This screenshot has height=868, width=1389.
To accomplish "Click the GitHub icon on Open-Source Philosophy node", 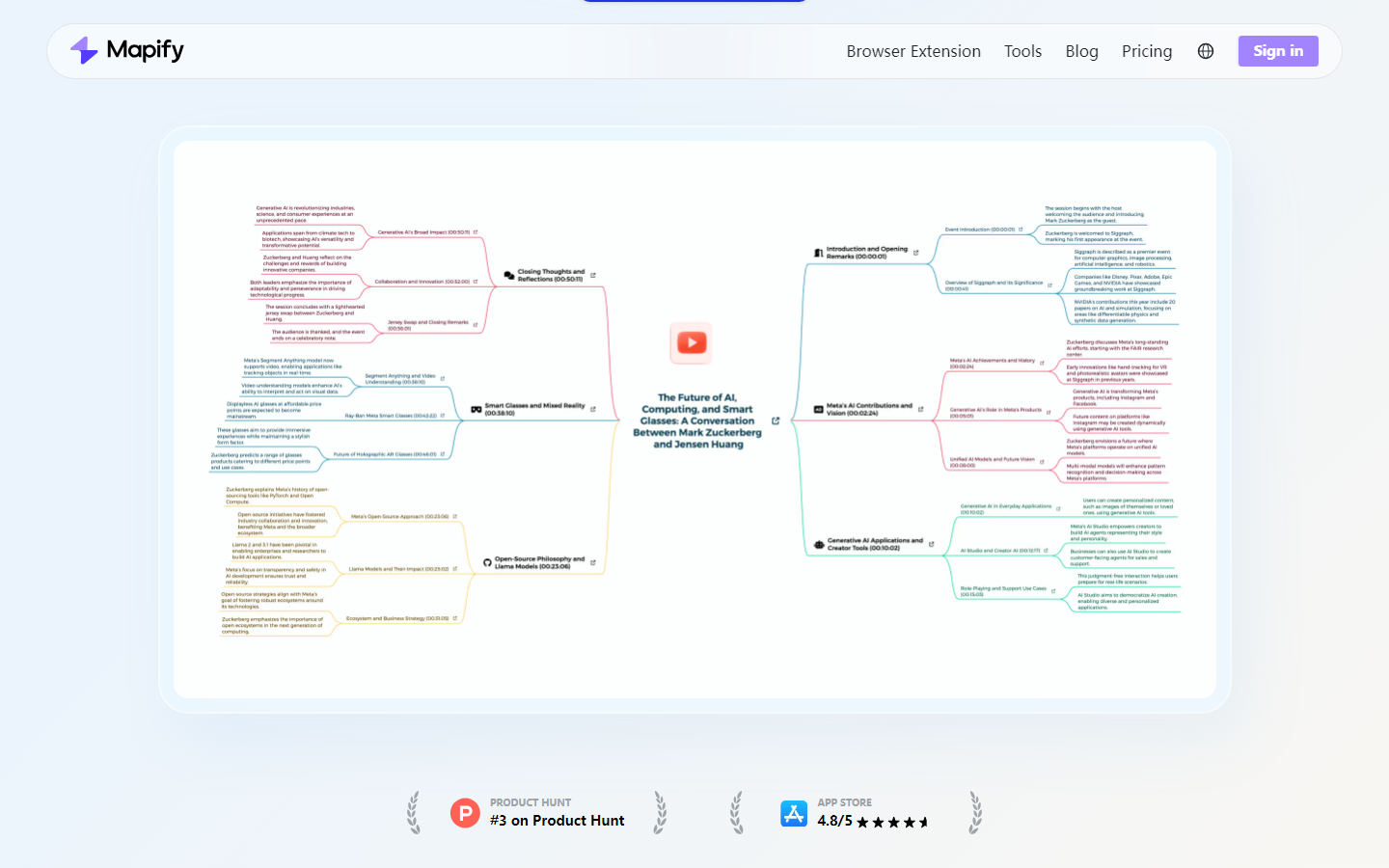I will [x=488, y=562].
